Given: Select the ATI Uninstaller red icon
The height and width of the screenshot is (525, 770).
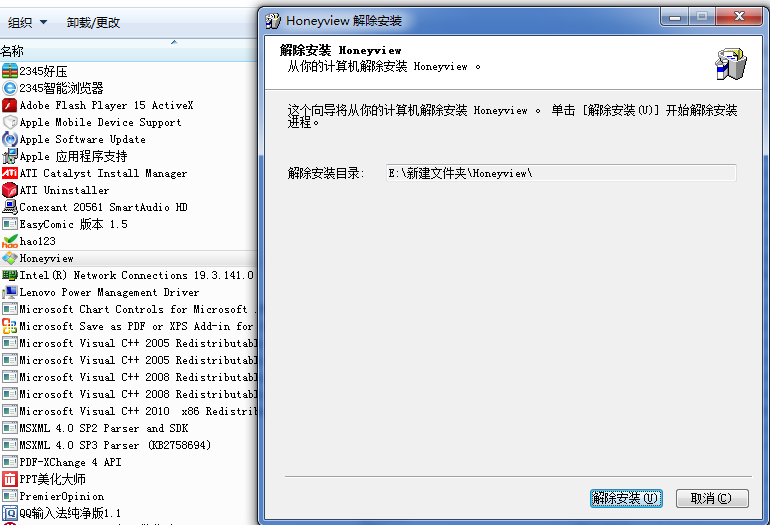Looking at the screenshot, I should click(9, 190).
